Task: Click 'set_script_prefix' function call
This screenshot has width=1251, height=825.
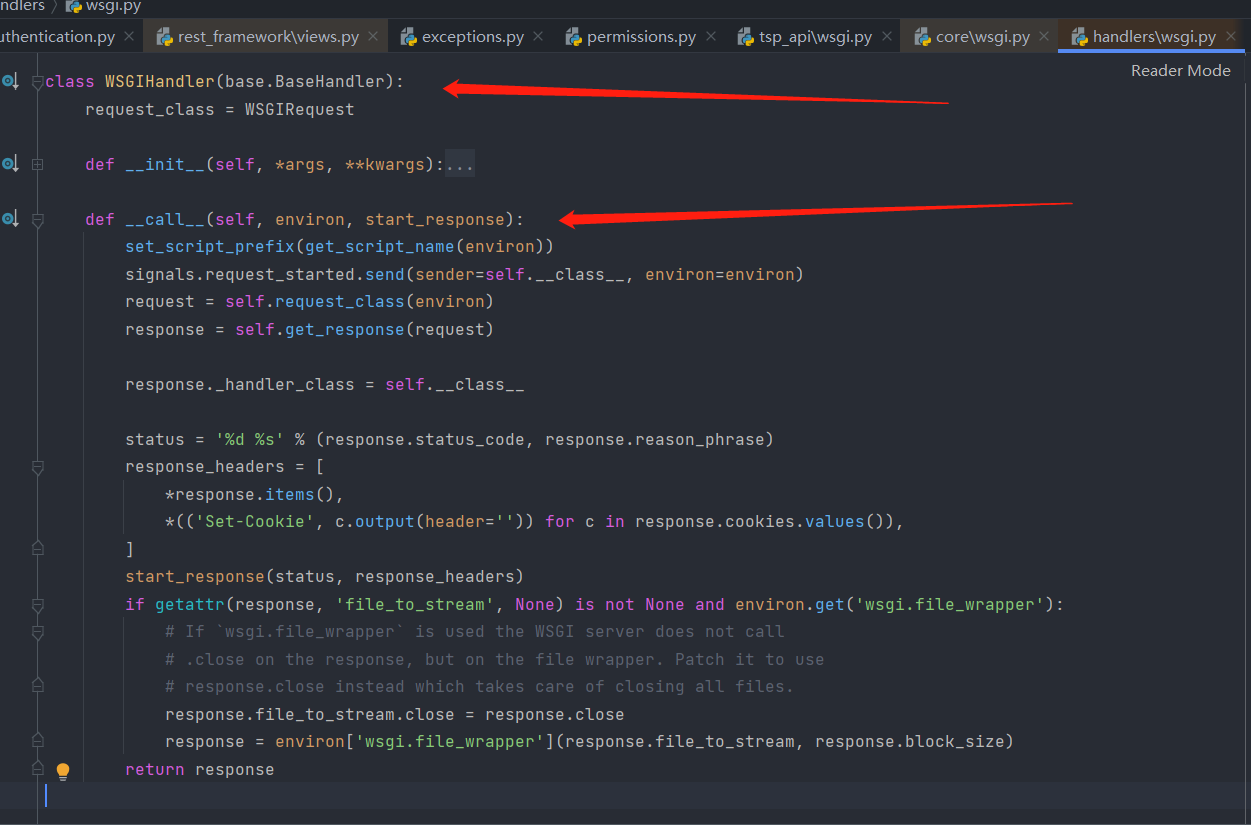Action: click(210, 247)
